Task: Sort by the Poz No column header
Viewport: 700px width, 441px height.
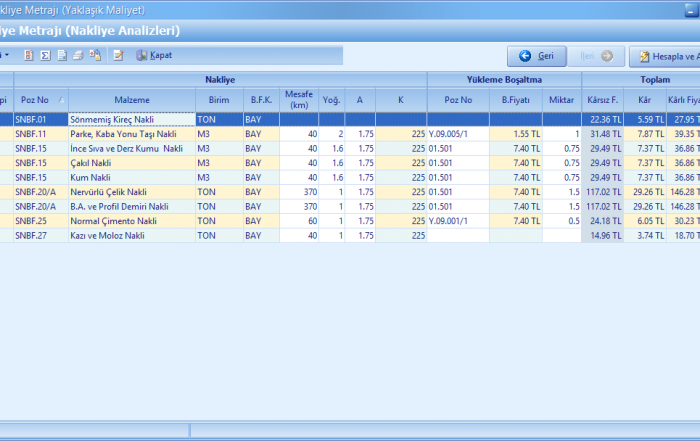Action: pyautogui.click(x=40, y=100)
